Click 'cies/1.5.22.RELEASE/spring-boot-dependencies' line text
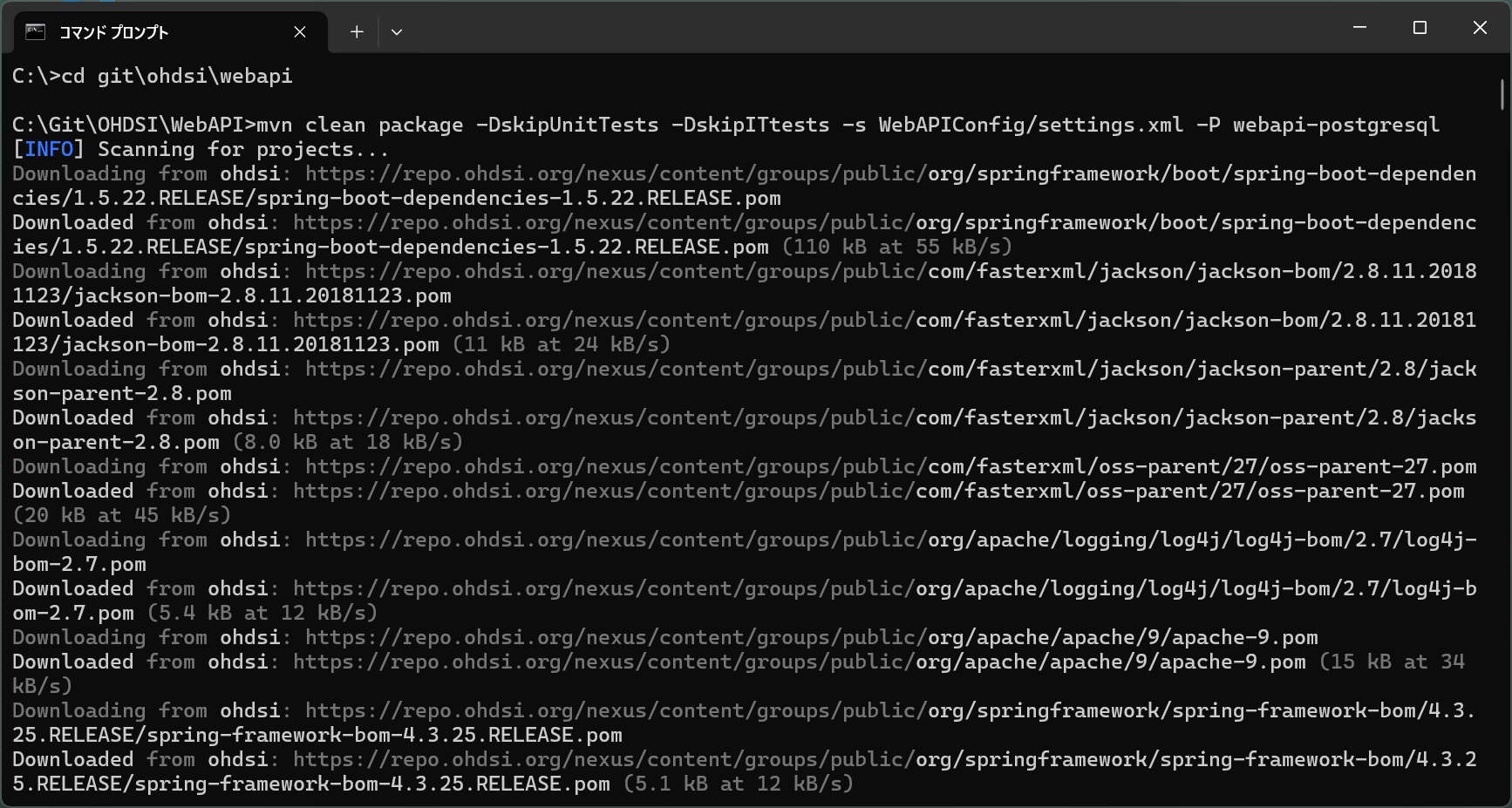Screen dimensions: 1512x808 coord(397,198)
